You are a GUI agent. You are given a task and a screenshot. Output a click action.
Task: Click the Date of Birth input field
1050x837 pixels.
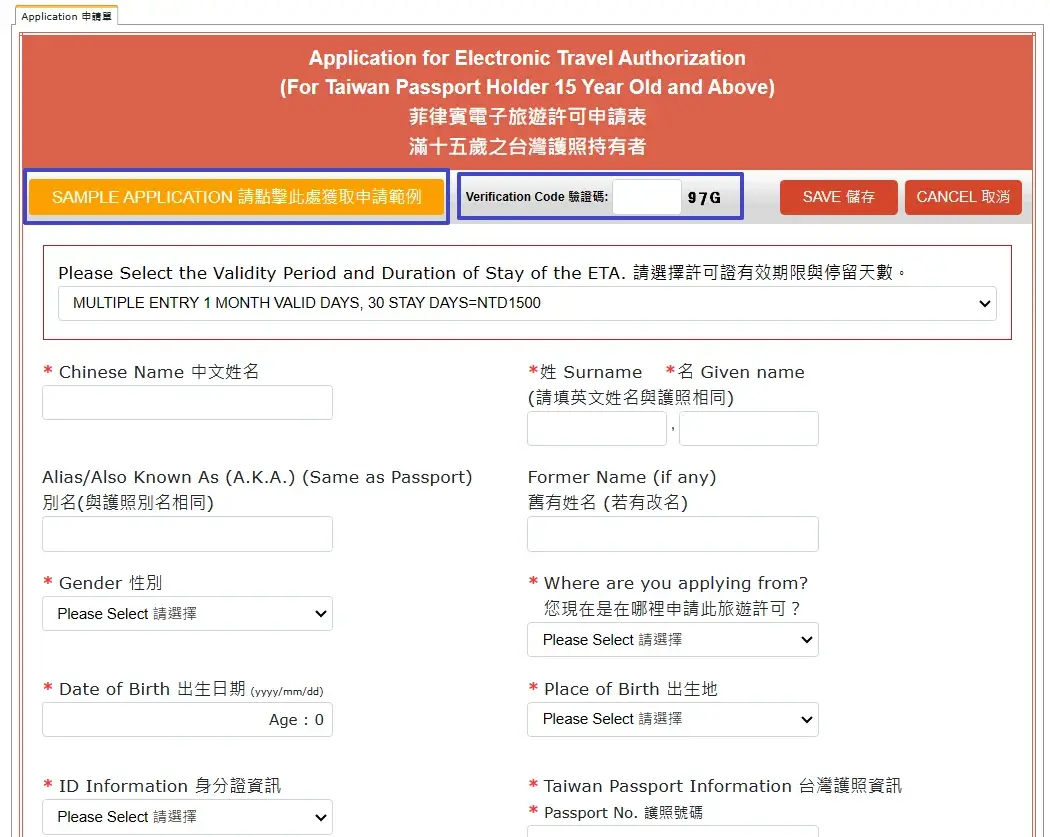pos(187,720)
